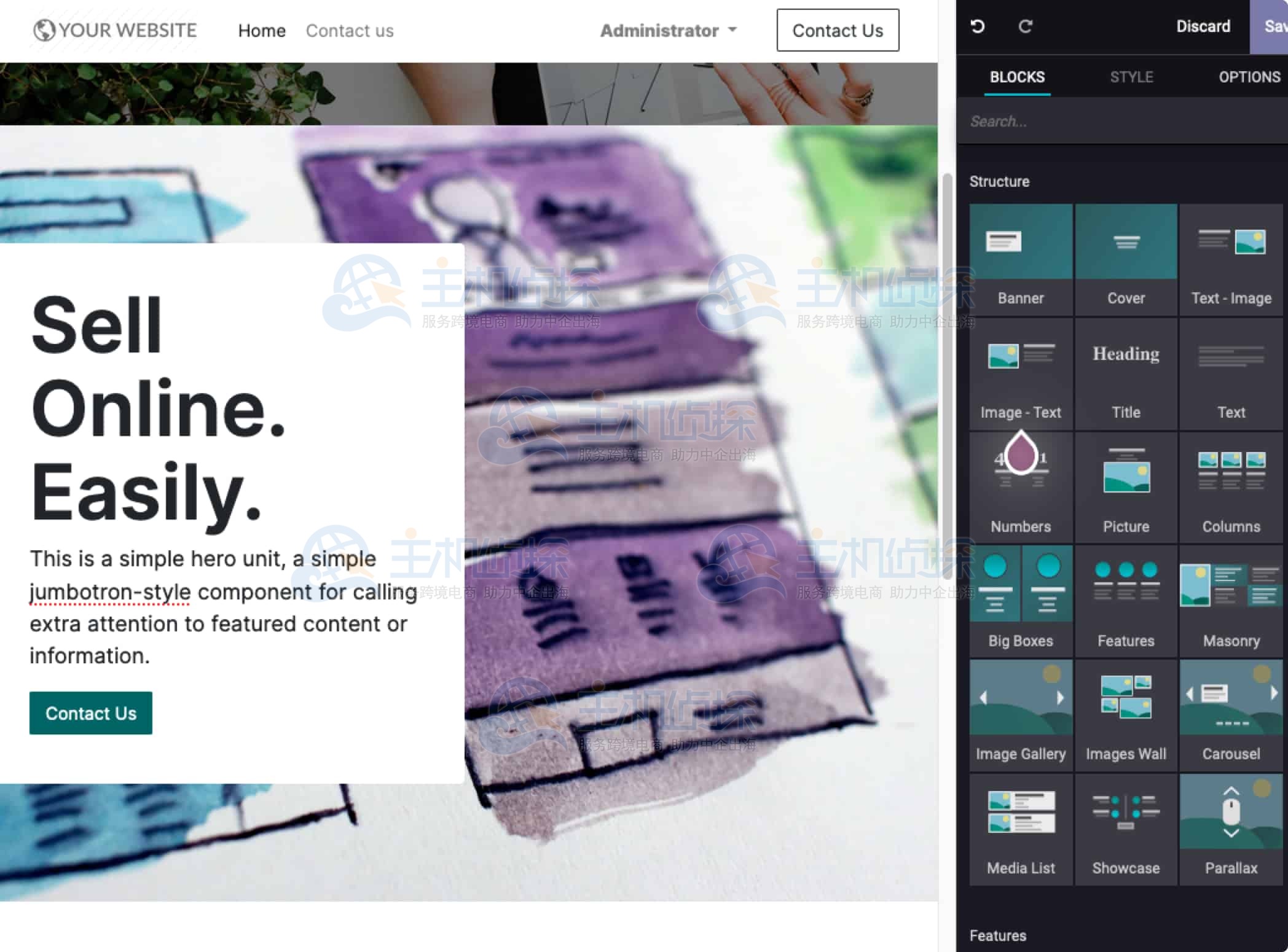Choose the Media List block
The height and width of the screenshot is (952, 1288).
coord(1021,827)
